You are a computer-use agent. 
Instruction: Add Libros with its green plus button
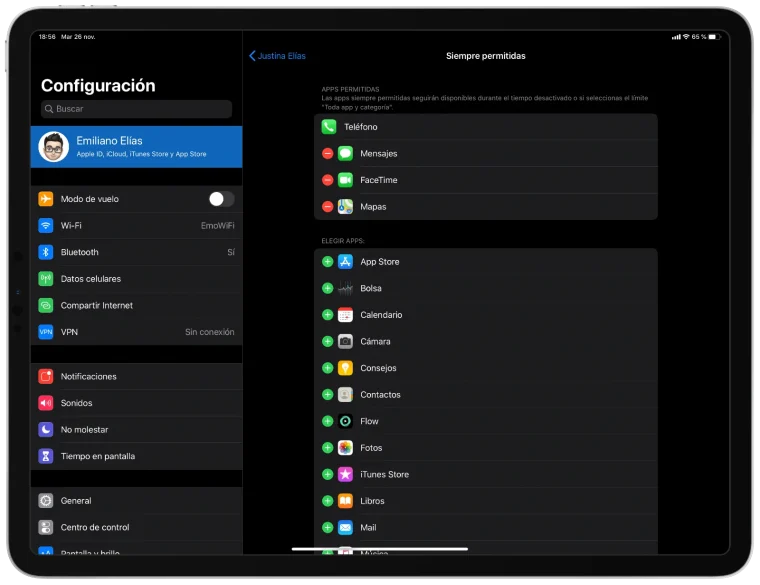click(328, 501)
